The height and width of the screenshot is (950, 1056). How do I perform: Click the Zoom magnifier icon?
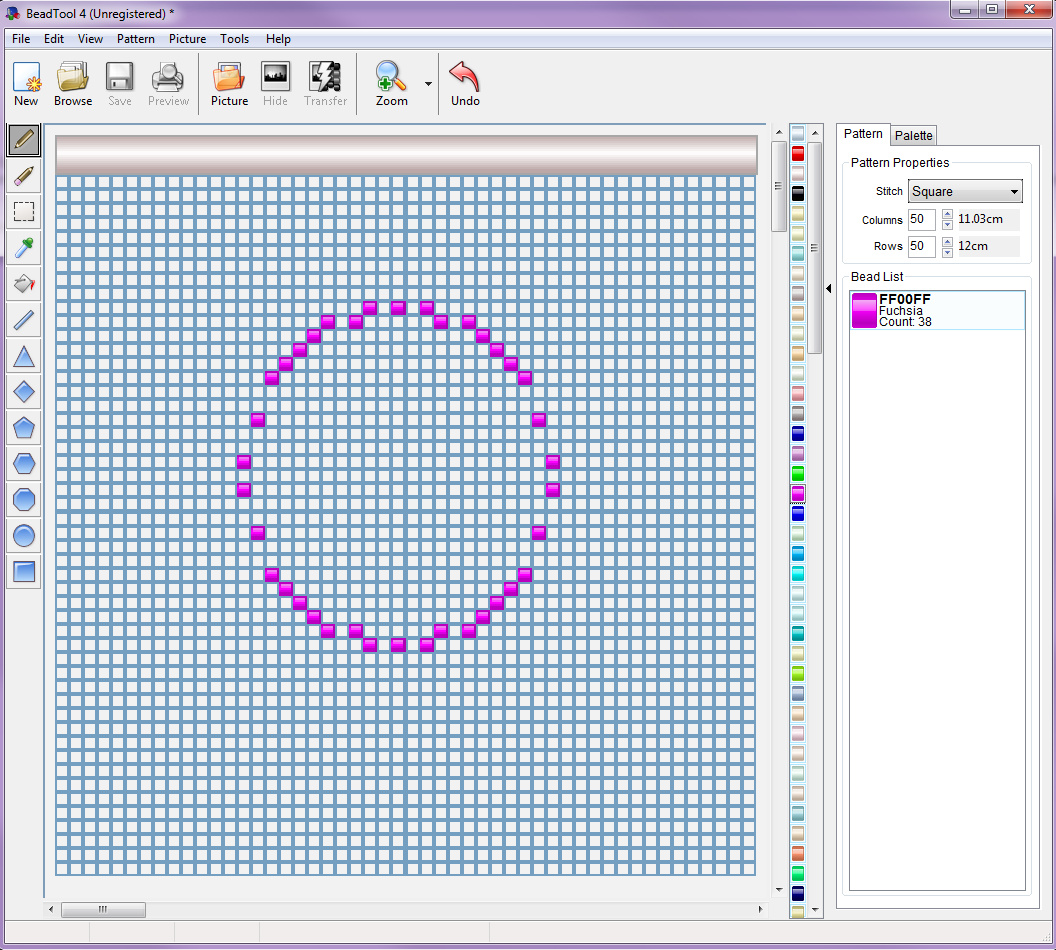[x=391, y=83]
